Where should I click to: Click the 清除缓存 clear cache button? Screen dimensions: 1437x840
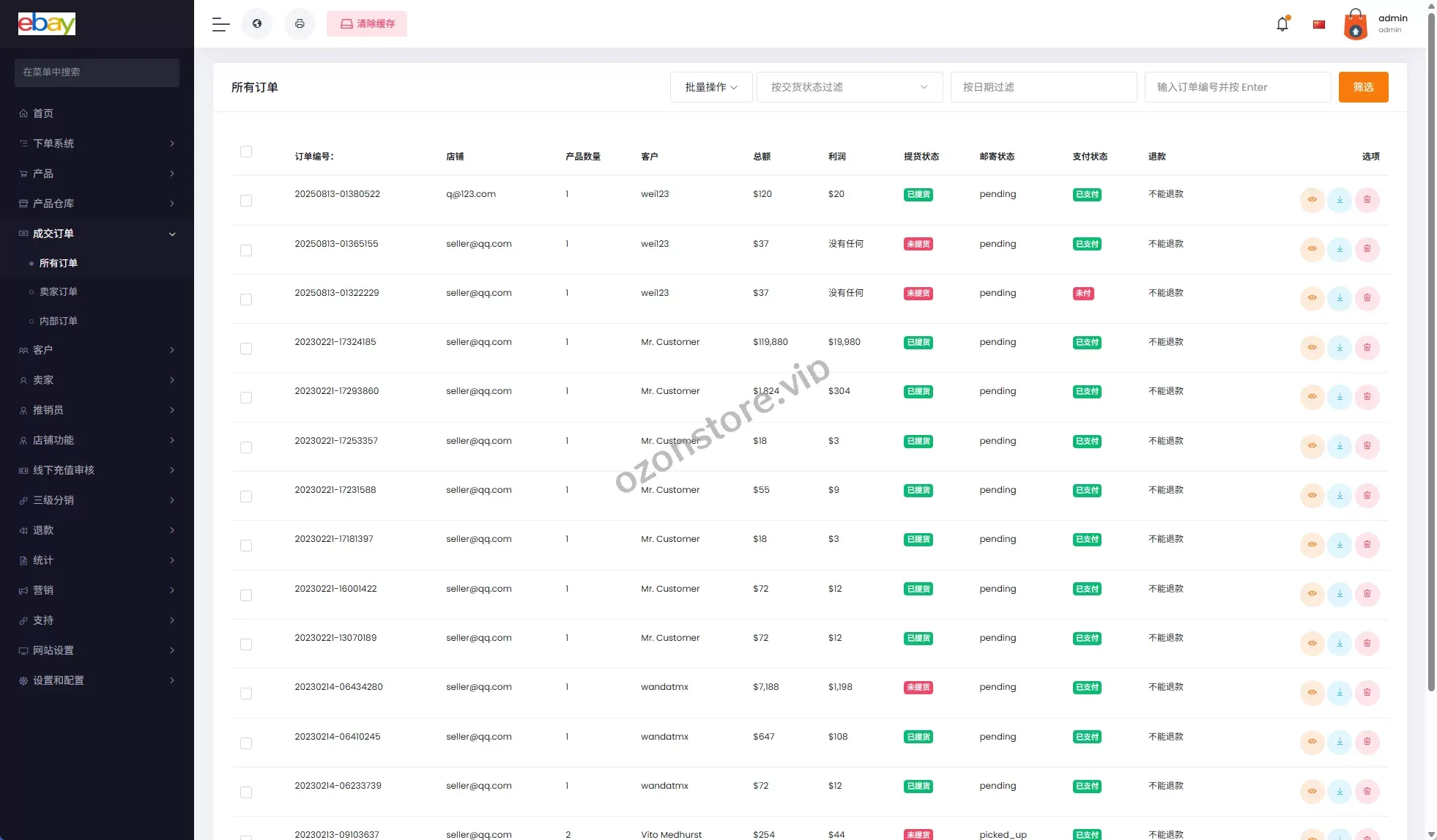367,24
